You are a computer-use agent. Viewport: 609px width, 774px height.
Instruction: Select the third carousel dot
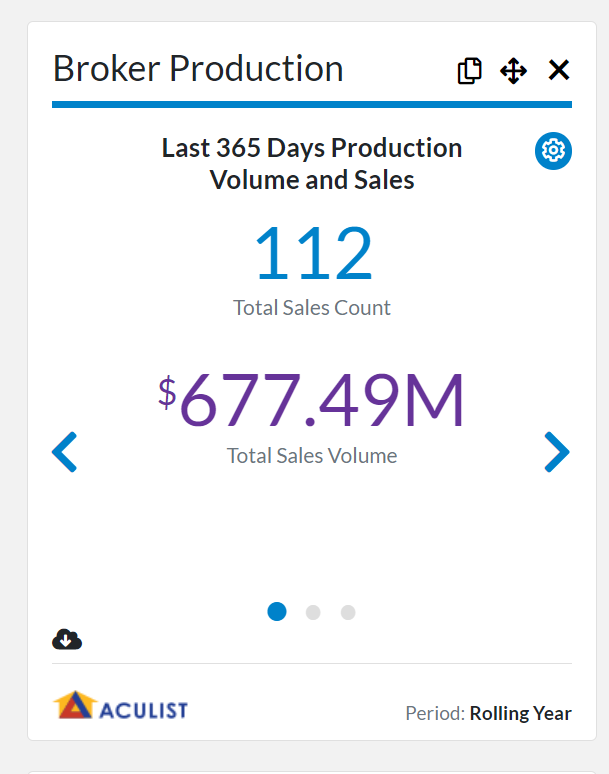pos(348,612)
